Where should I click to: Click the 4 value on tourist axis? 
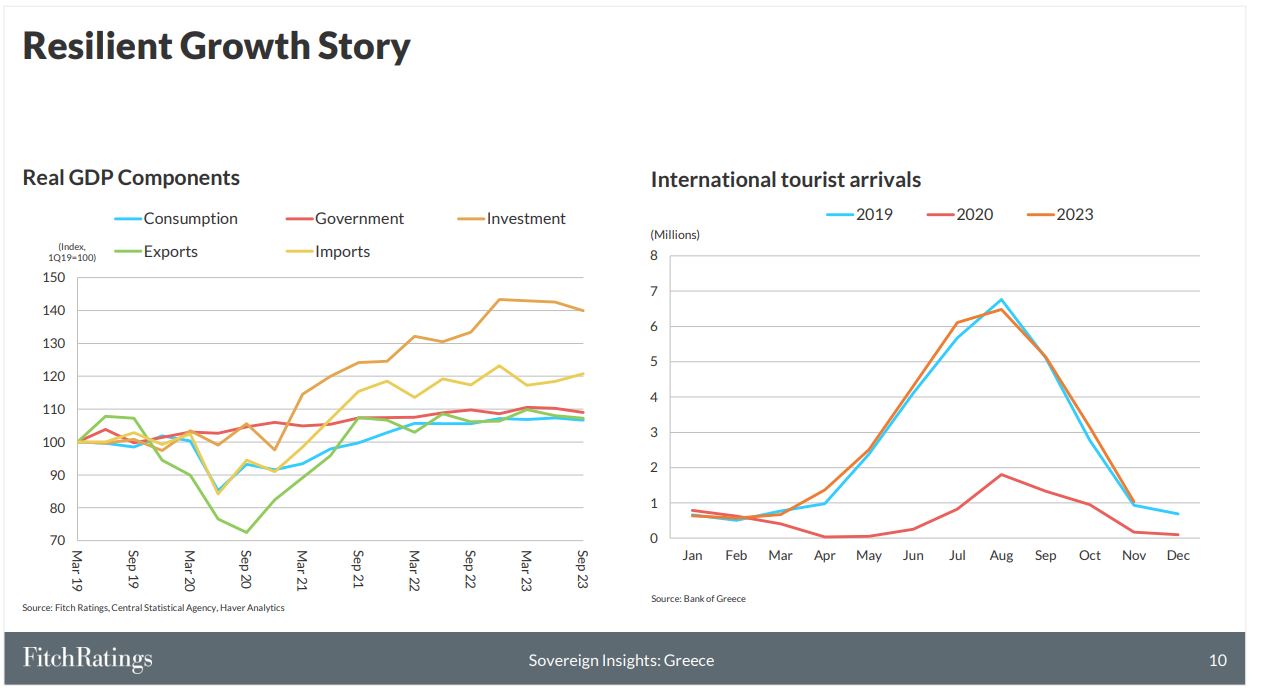point(654,397)
